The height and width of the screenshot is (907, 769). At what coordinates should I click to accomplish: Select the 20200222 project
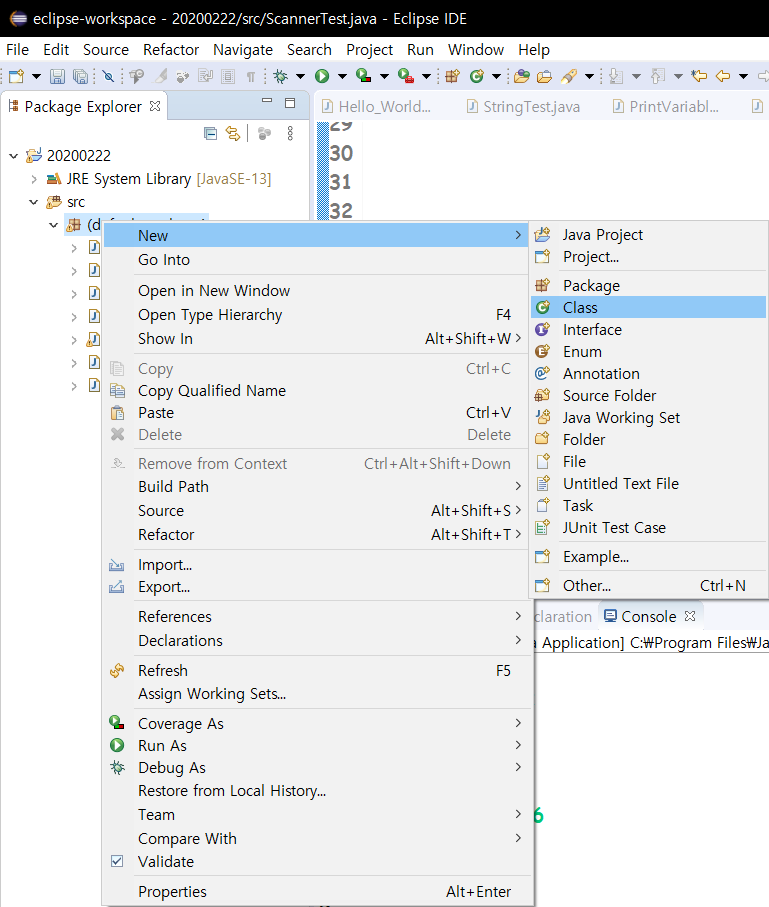click(79, 156)
